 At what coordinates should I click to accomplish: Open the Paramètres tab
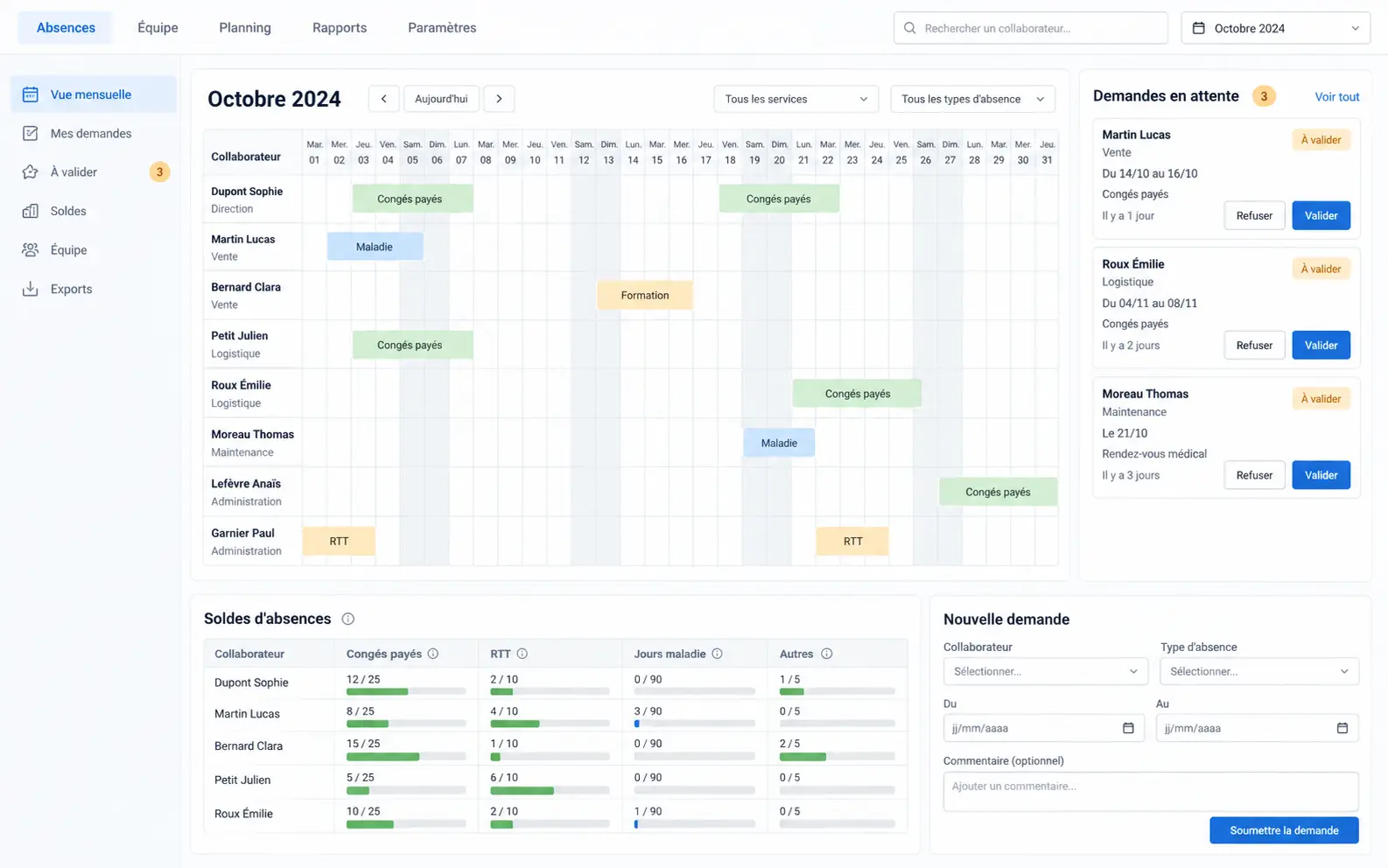(442, 28)
